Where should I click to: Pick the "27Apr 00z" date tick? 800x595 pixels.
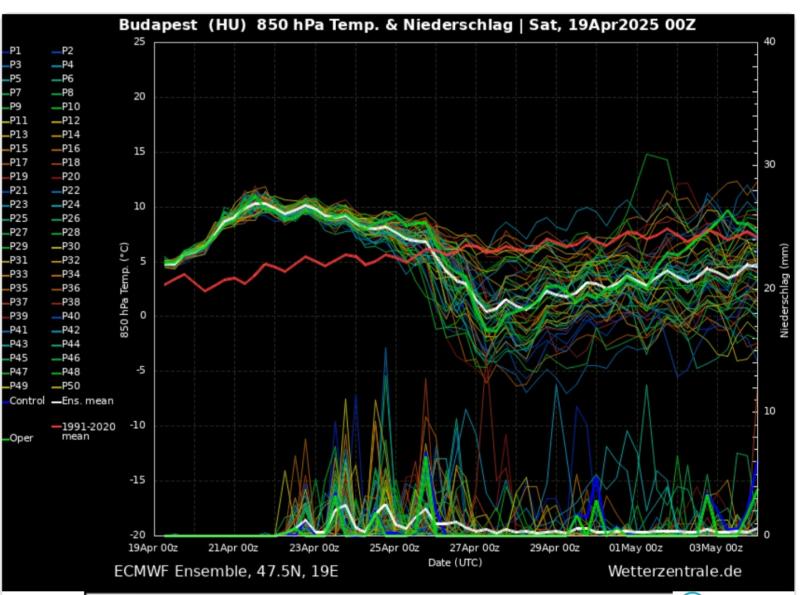[474, 548]
